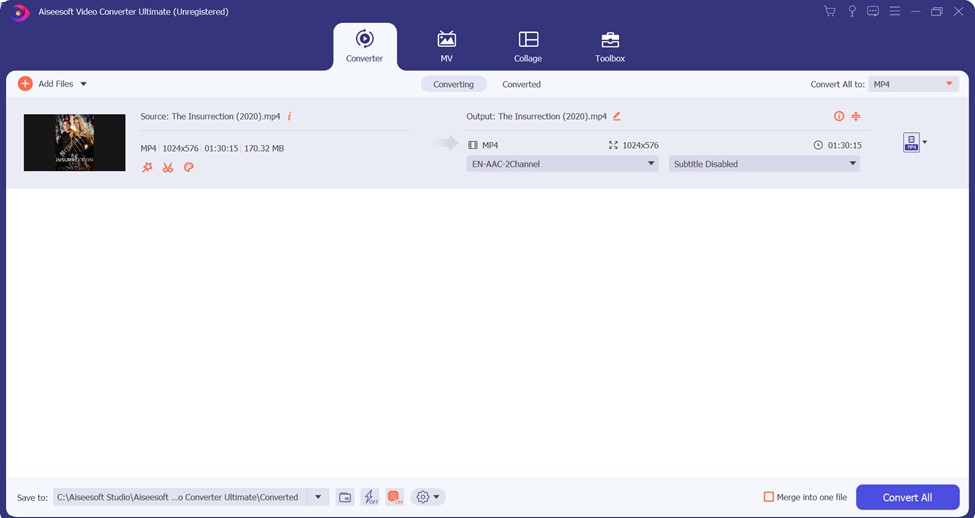Image resolution: width=975 pixels, height=518 pixels.
Task: Switch to the MV tab
Action: [446, 46]
